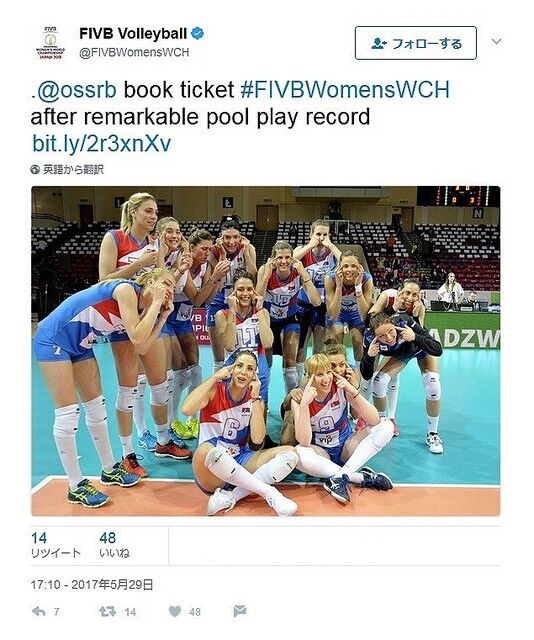Open the bit.ly/2r3xnXv link

(101, 143)
